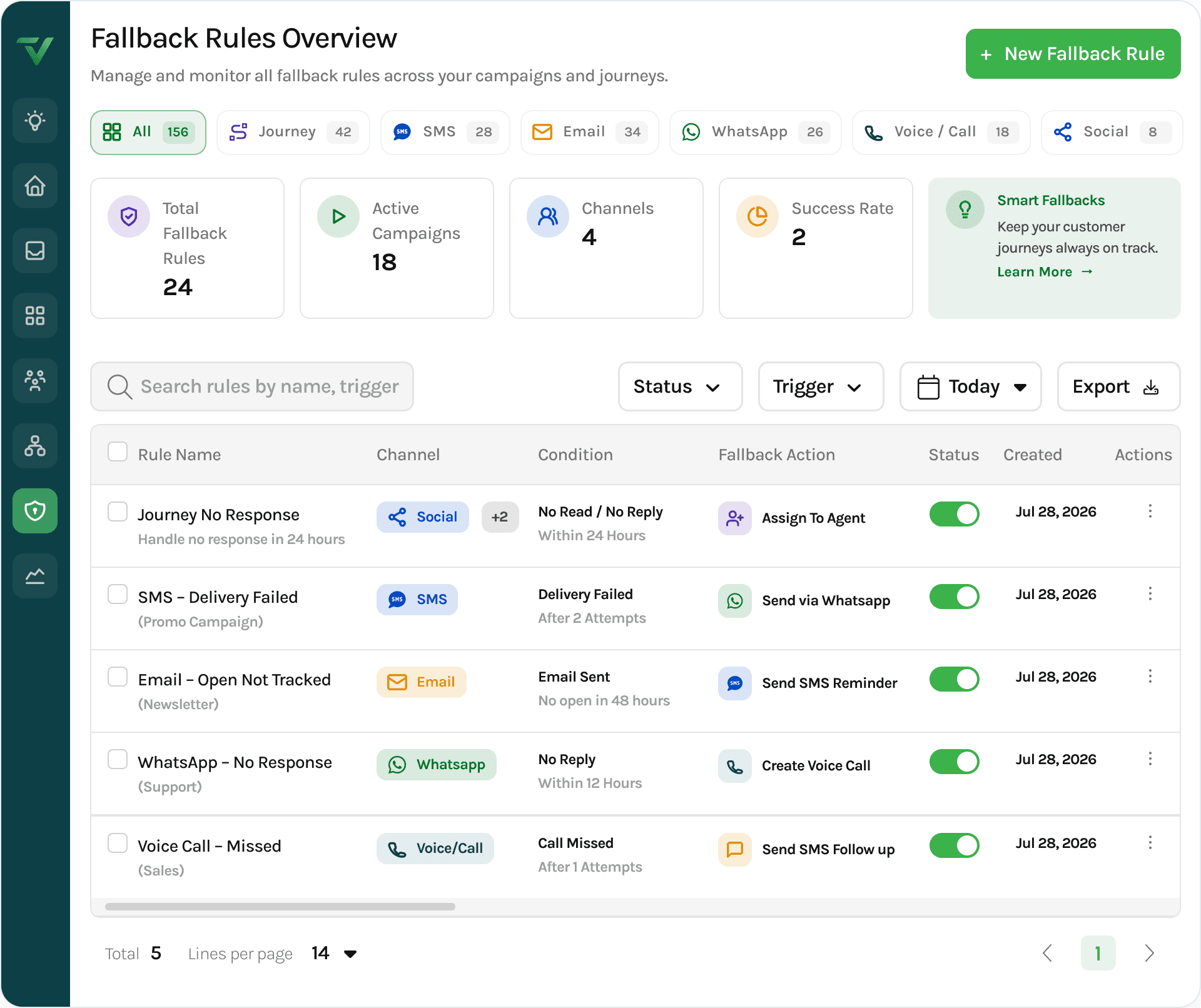Image resolution: width=1201 pixels, height=1008 pixels.
Task: Select the All 156 filter tab
Action: (148, 132)
